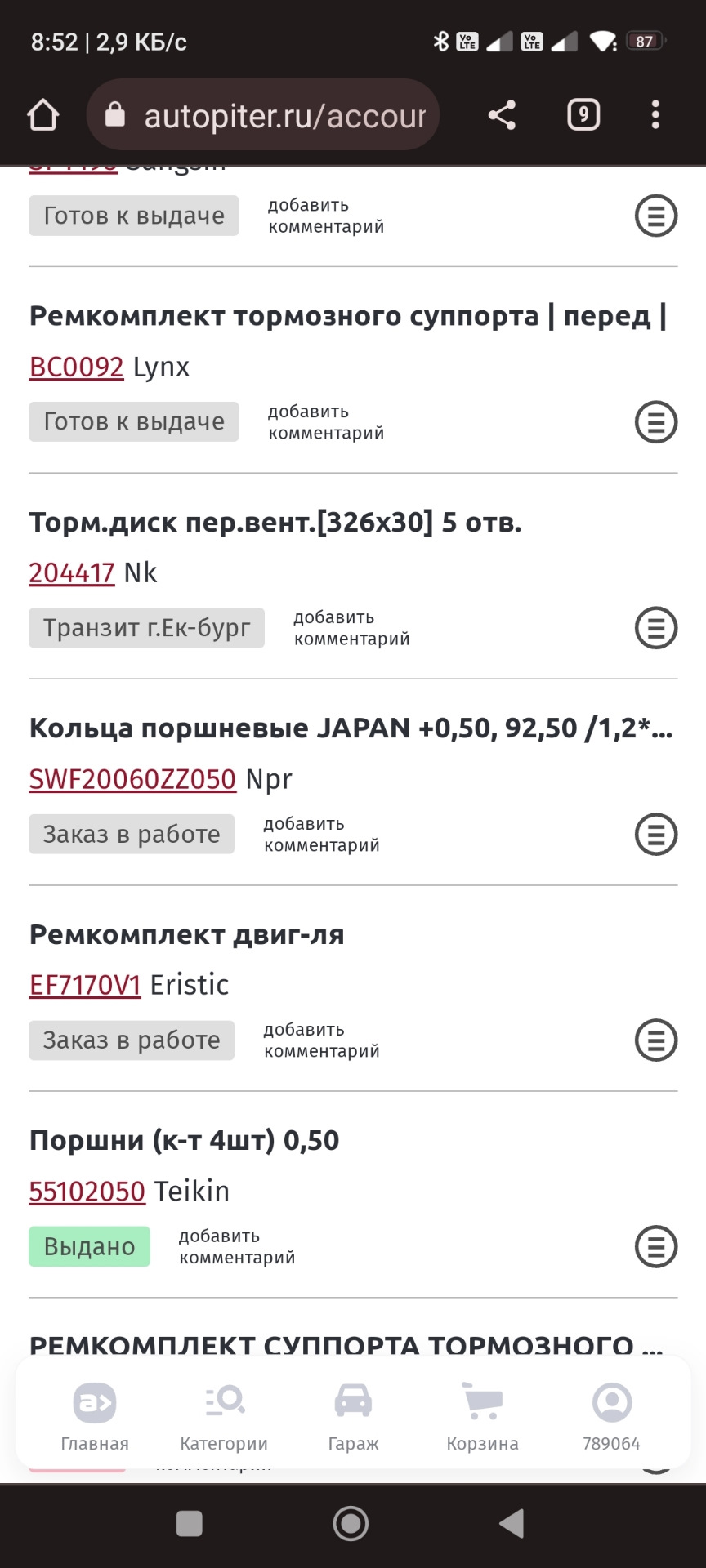Expand options menu for the Teikin pistons
706x1568 pixels.
click(656, 1247)
